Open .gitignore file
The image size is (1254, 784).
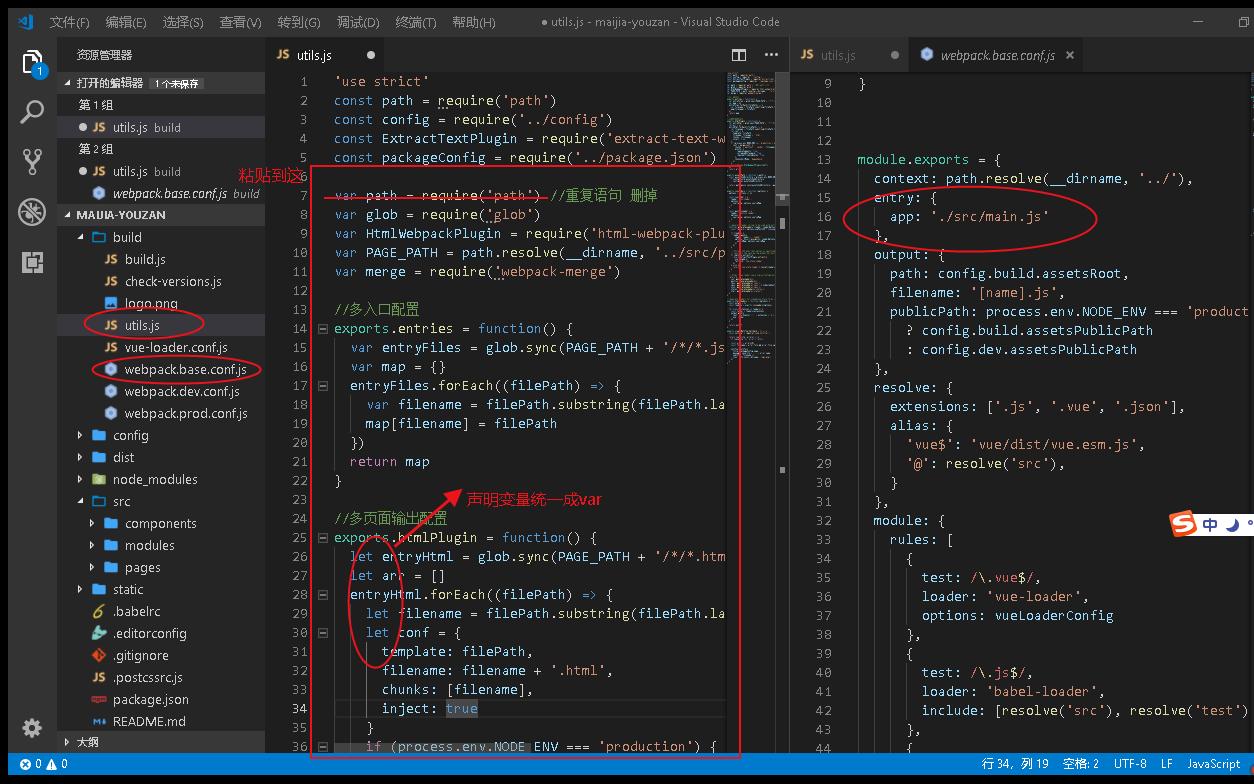point(160,655)
